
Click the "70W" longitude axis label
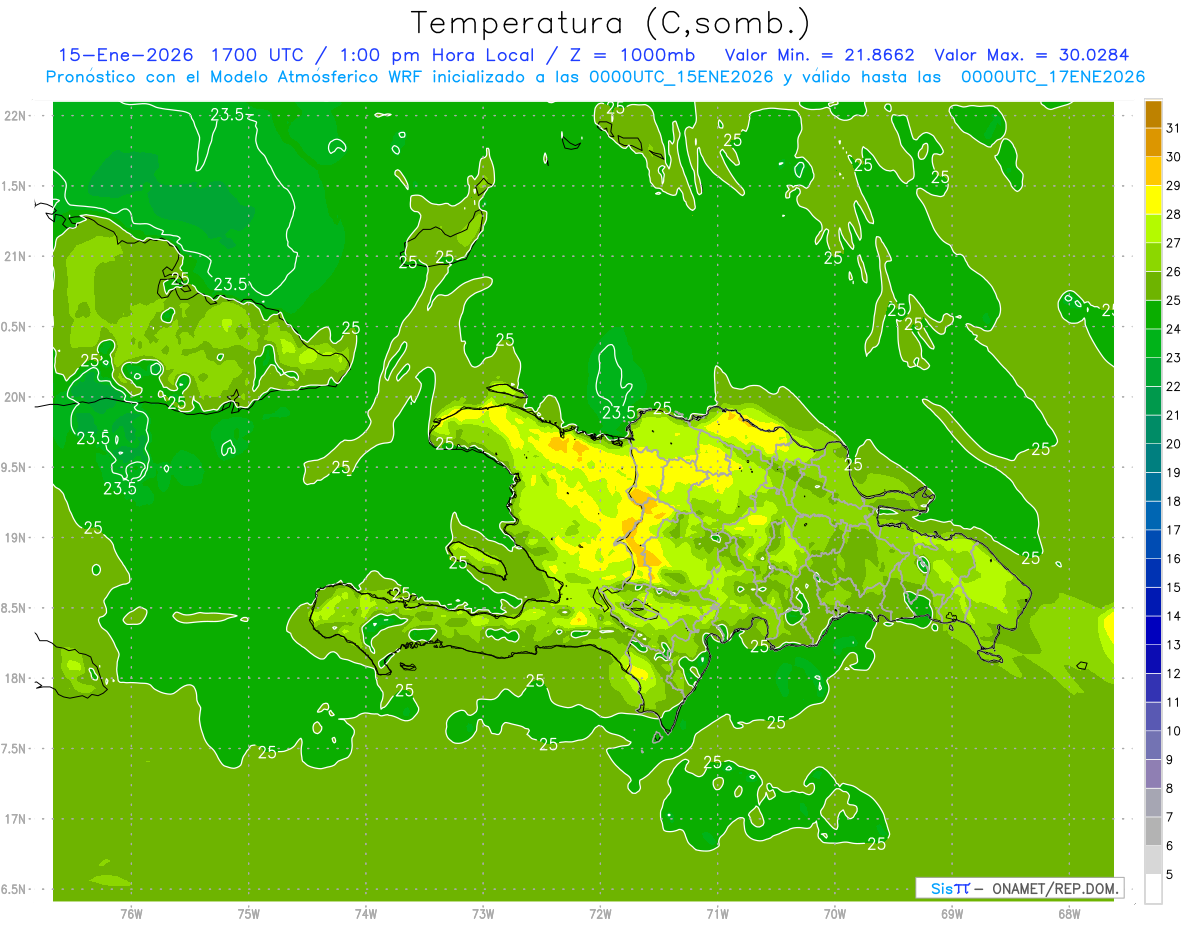(835, 913)
